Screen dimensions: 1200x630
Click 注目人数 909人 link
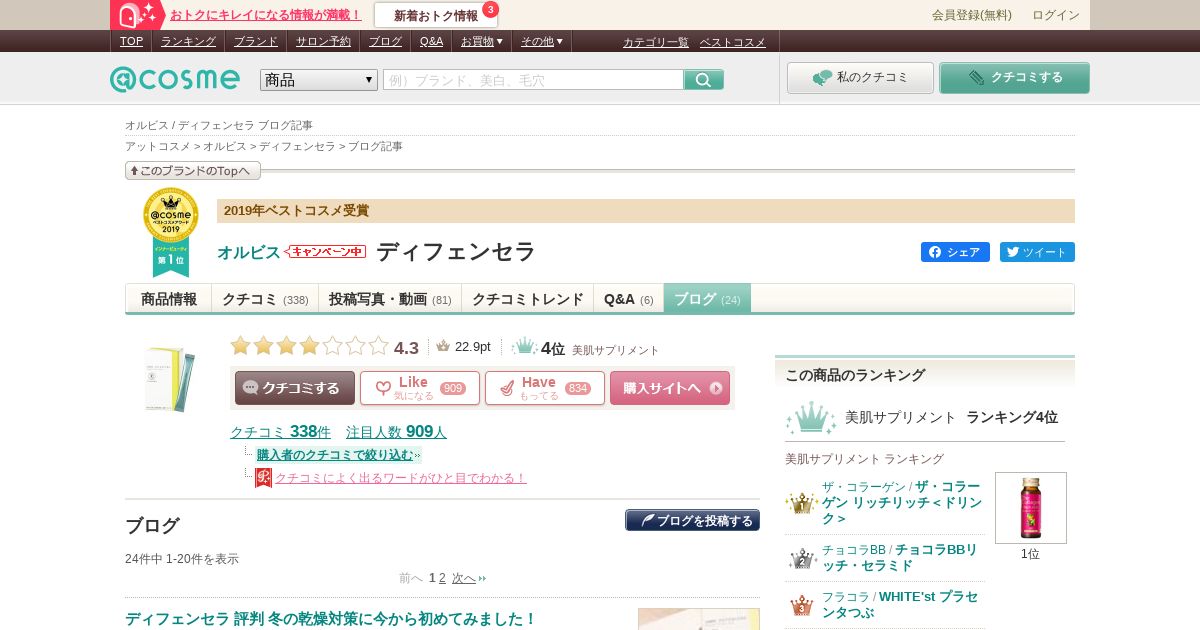[396, 432]
